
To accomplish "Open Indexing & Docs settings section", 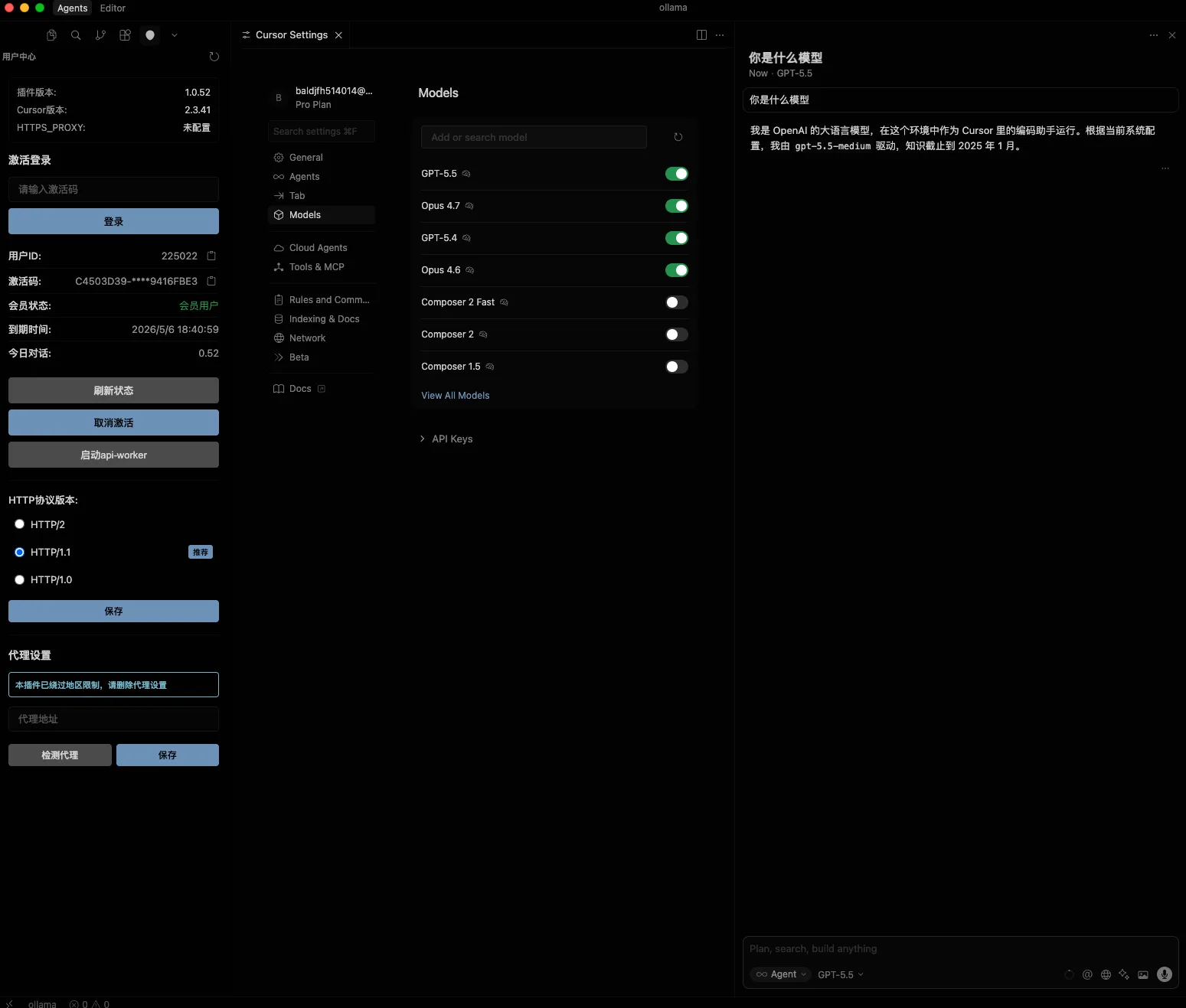I will 322,319.
